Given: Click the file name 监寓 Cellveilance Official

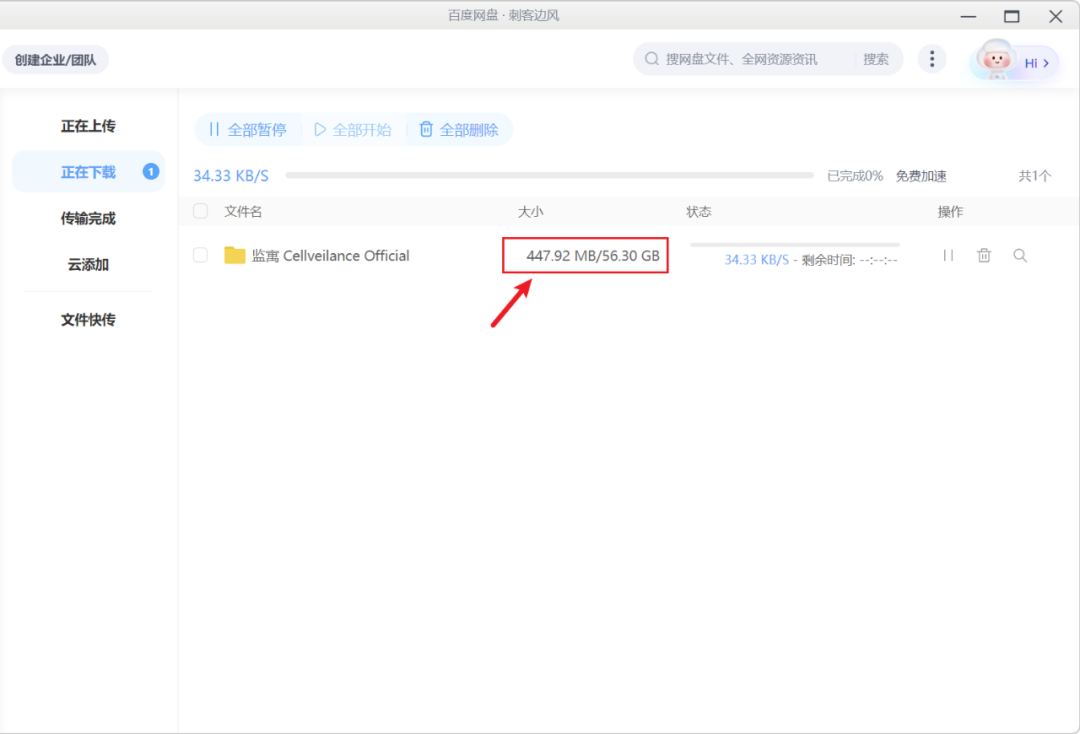Looking at the screenshot, I should (331, 255).
